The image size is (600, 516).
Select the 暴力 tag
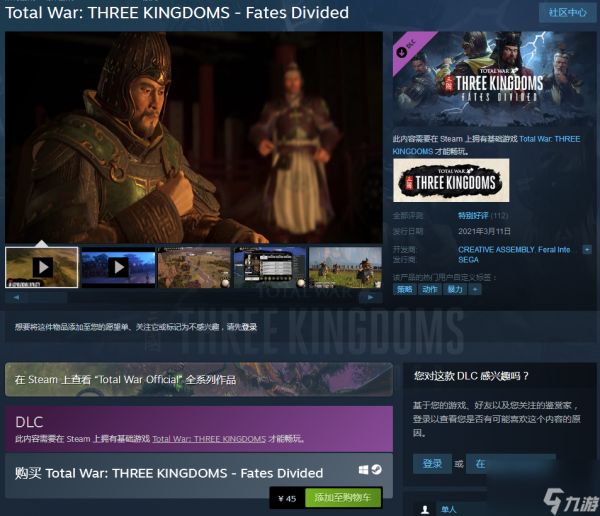455,289
